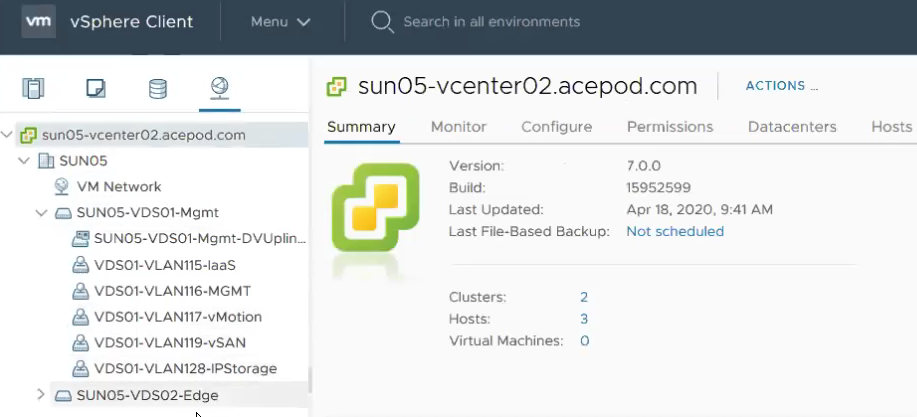Click the DVUplinks port group icon
Image resolution: width=917 pixels, height=417 pixels.
[x=80, y=239]
